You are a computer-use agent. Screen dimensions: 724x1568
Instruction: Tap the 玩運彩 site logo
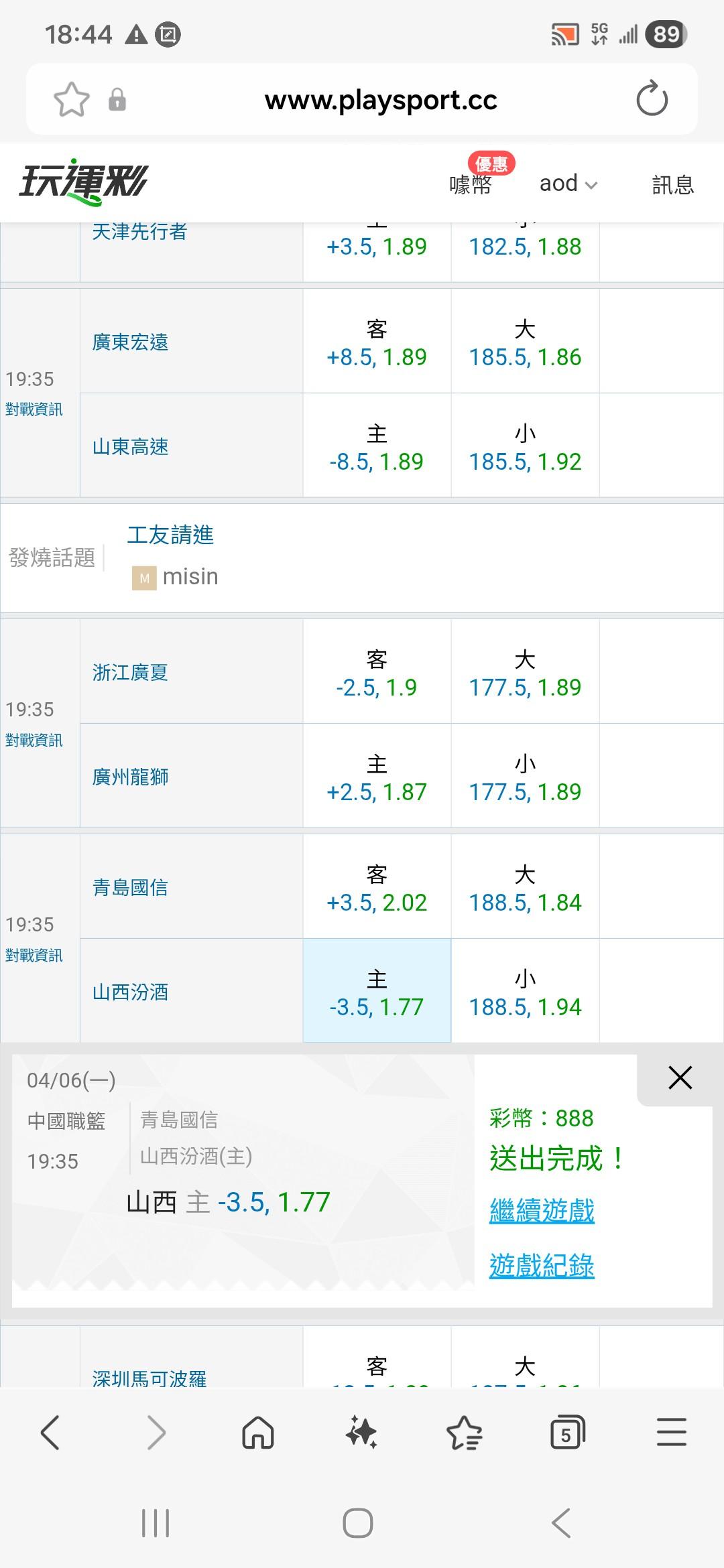point(84,182)
